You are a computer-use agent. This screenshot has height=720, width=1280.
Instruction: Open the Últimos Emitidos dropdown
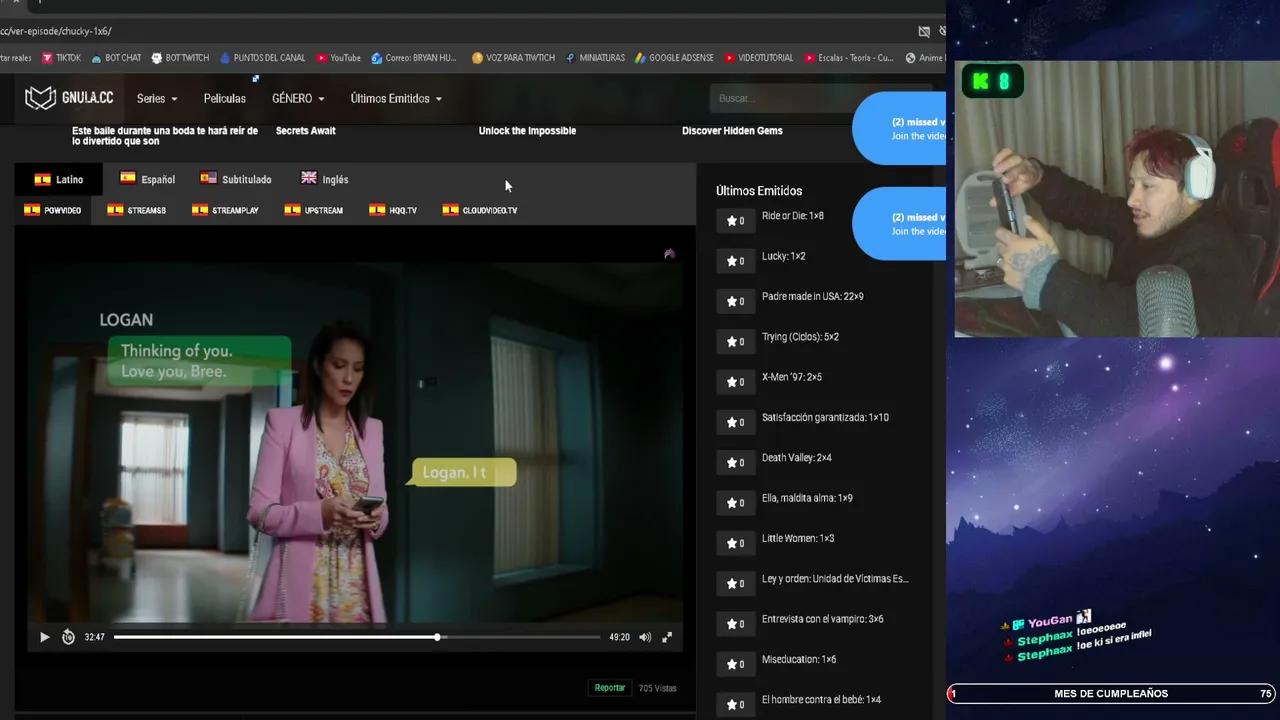[x=396, y=99]
